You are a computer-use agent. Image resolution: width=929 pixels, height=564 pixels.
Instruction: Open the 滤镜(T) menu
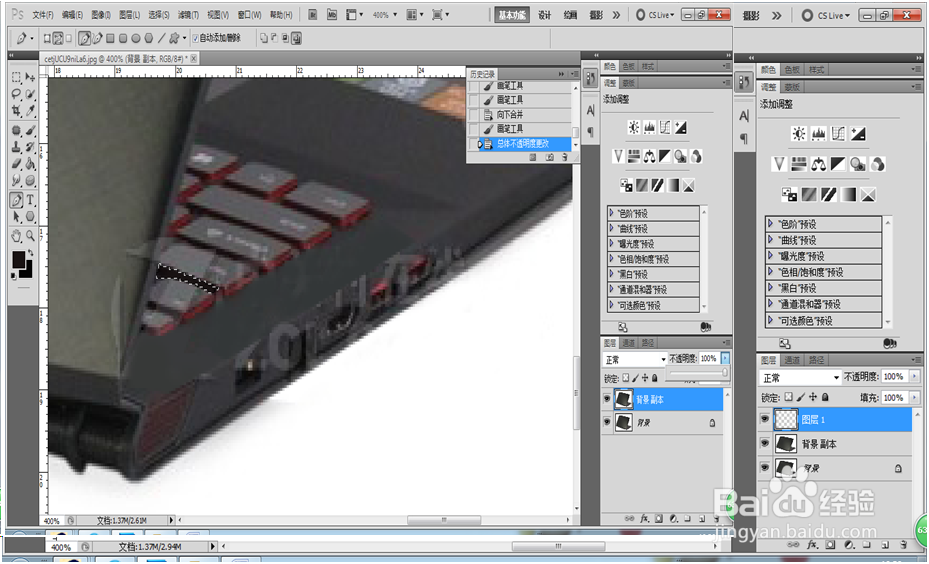[188, 15]
